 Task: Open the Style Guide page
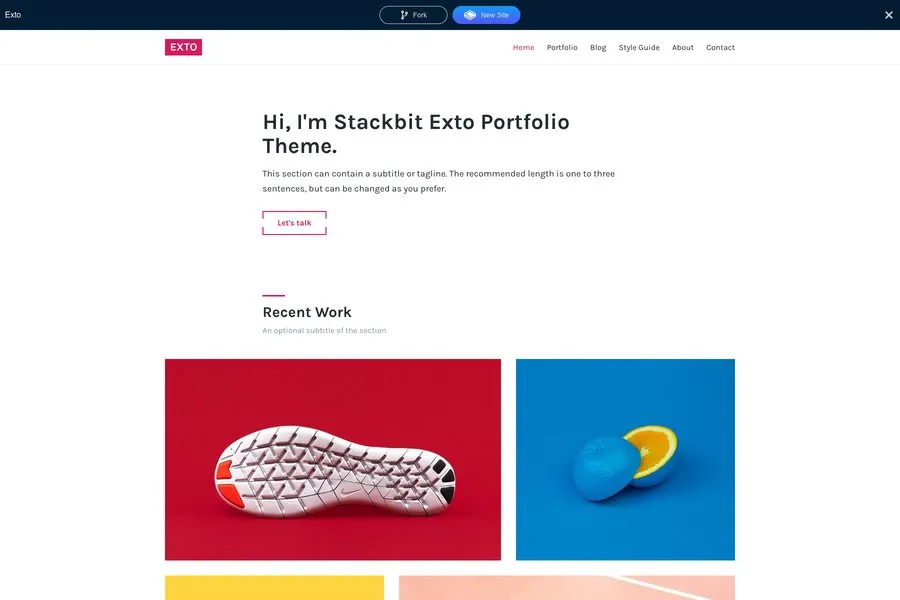point(639,48)
